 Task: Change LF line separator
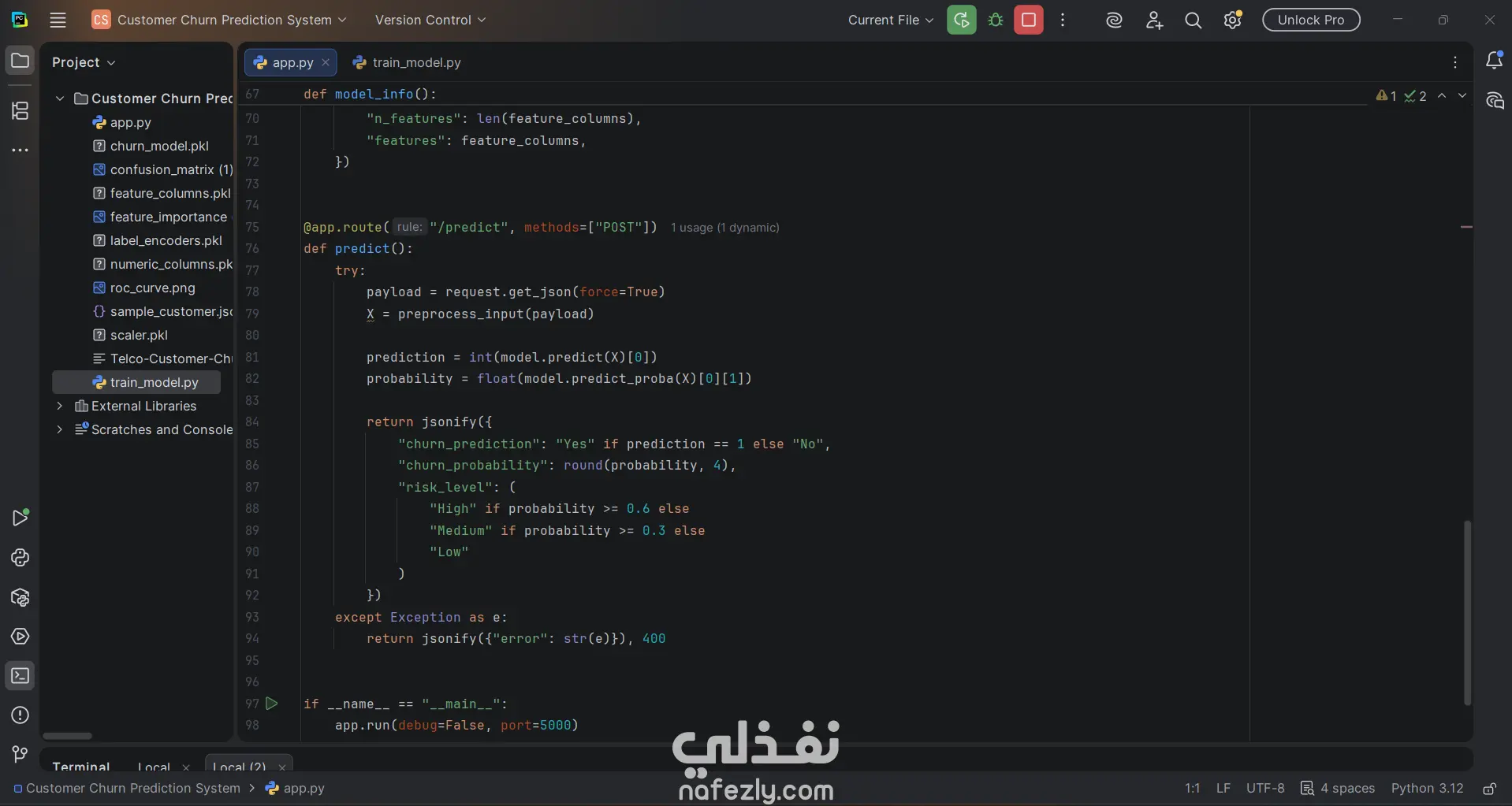click(1223, 789)
